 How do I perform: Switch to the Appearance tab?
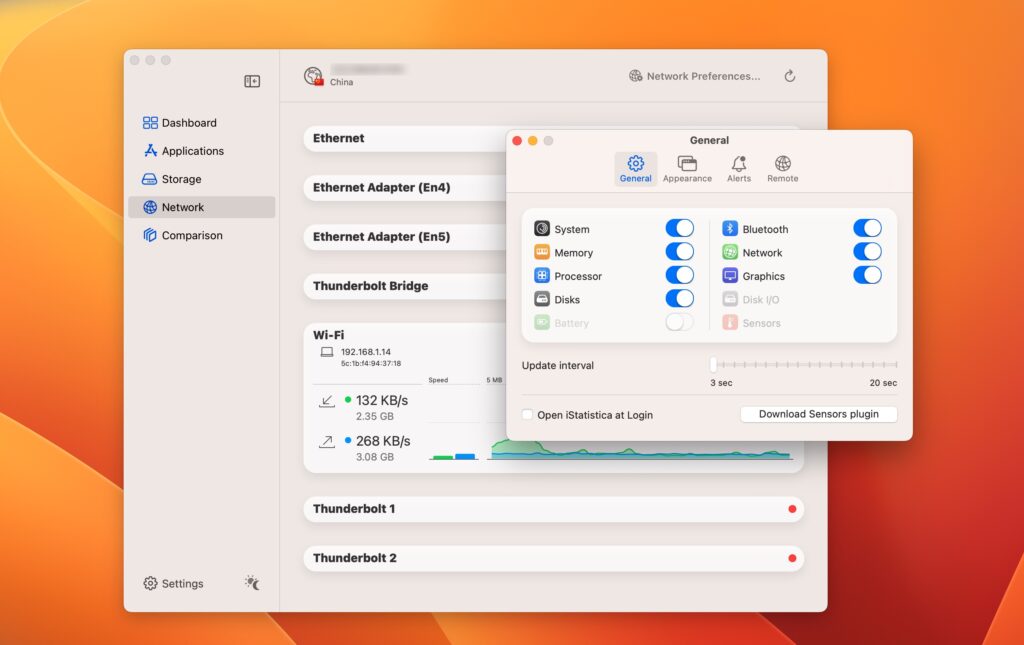[x=687, y=168]
